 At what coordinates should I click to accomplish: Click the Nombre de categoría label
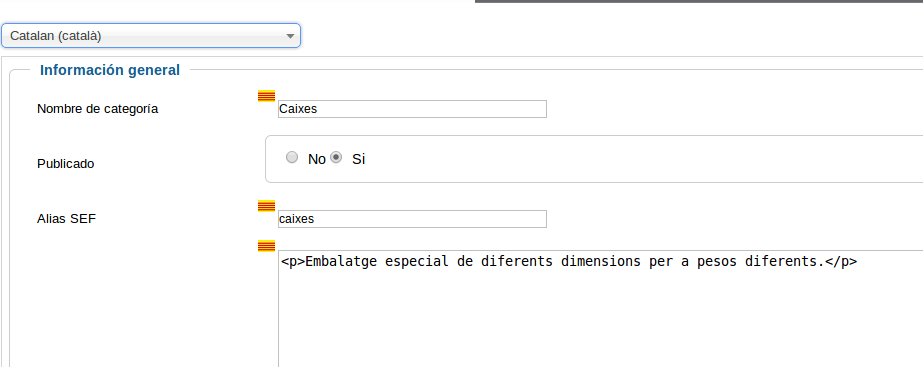[x=98, y=109]
